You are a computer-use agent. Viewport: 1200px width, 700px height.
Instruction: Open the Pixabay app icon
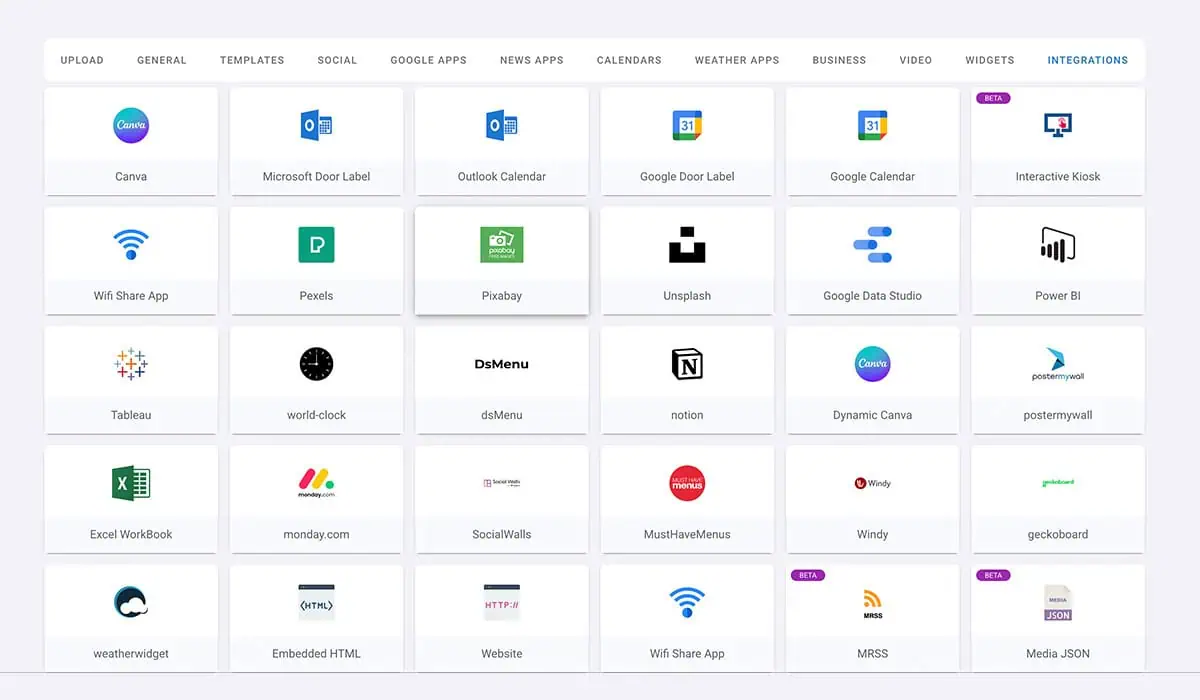[501, 245]
